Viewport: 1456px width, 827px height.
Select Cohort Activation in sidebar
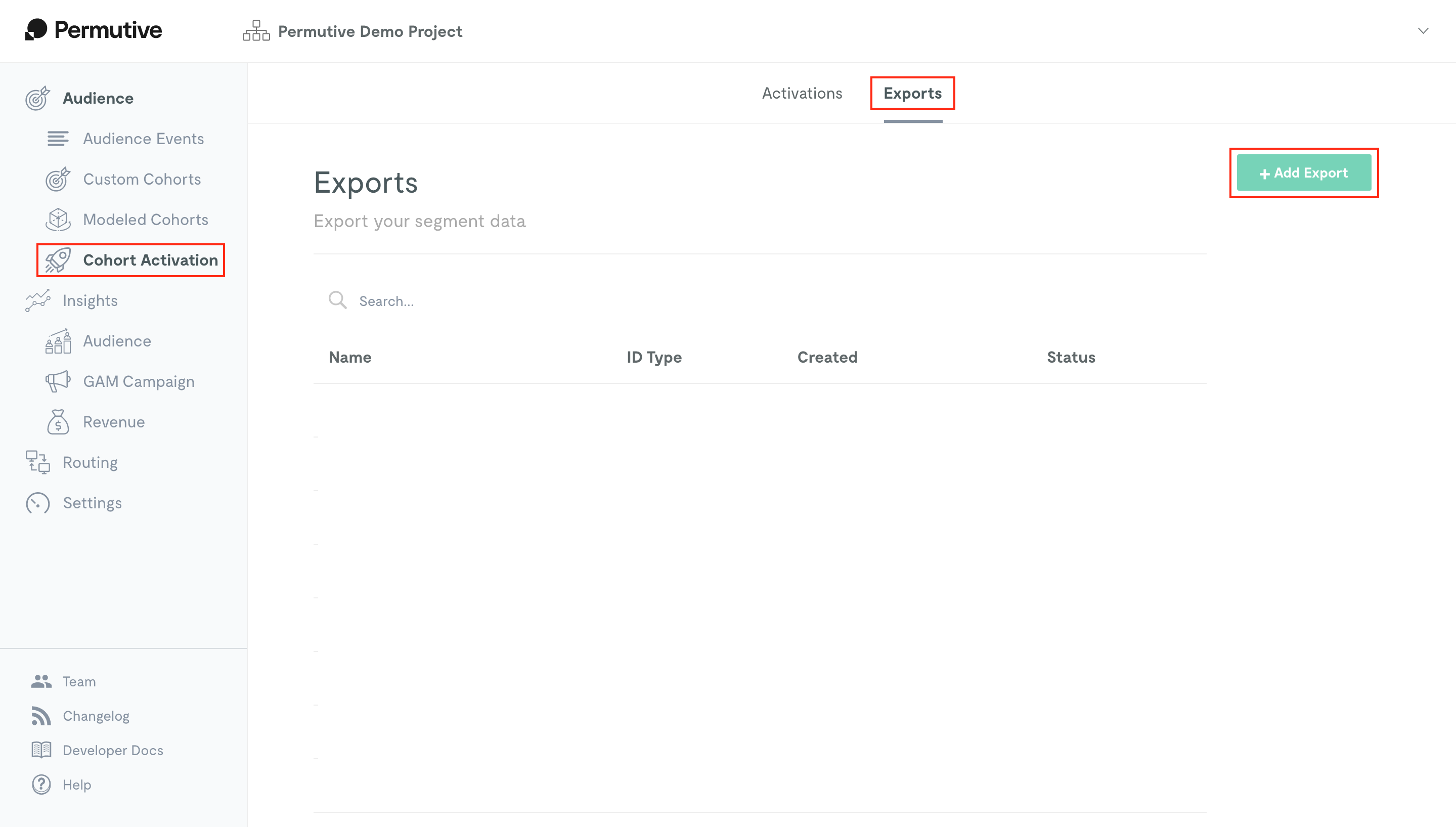tap(151, 260)
